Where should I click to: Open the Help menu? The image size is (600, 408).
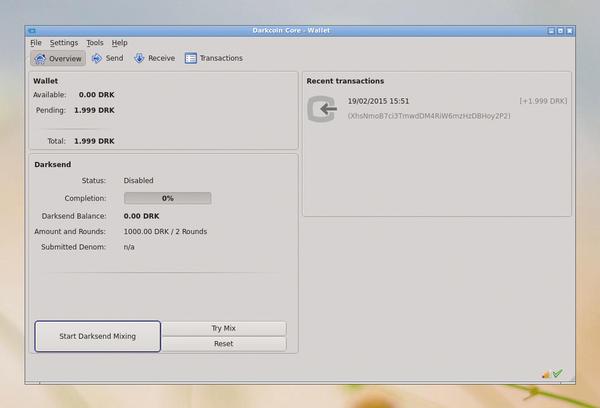coord(119,43)
